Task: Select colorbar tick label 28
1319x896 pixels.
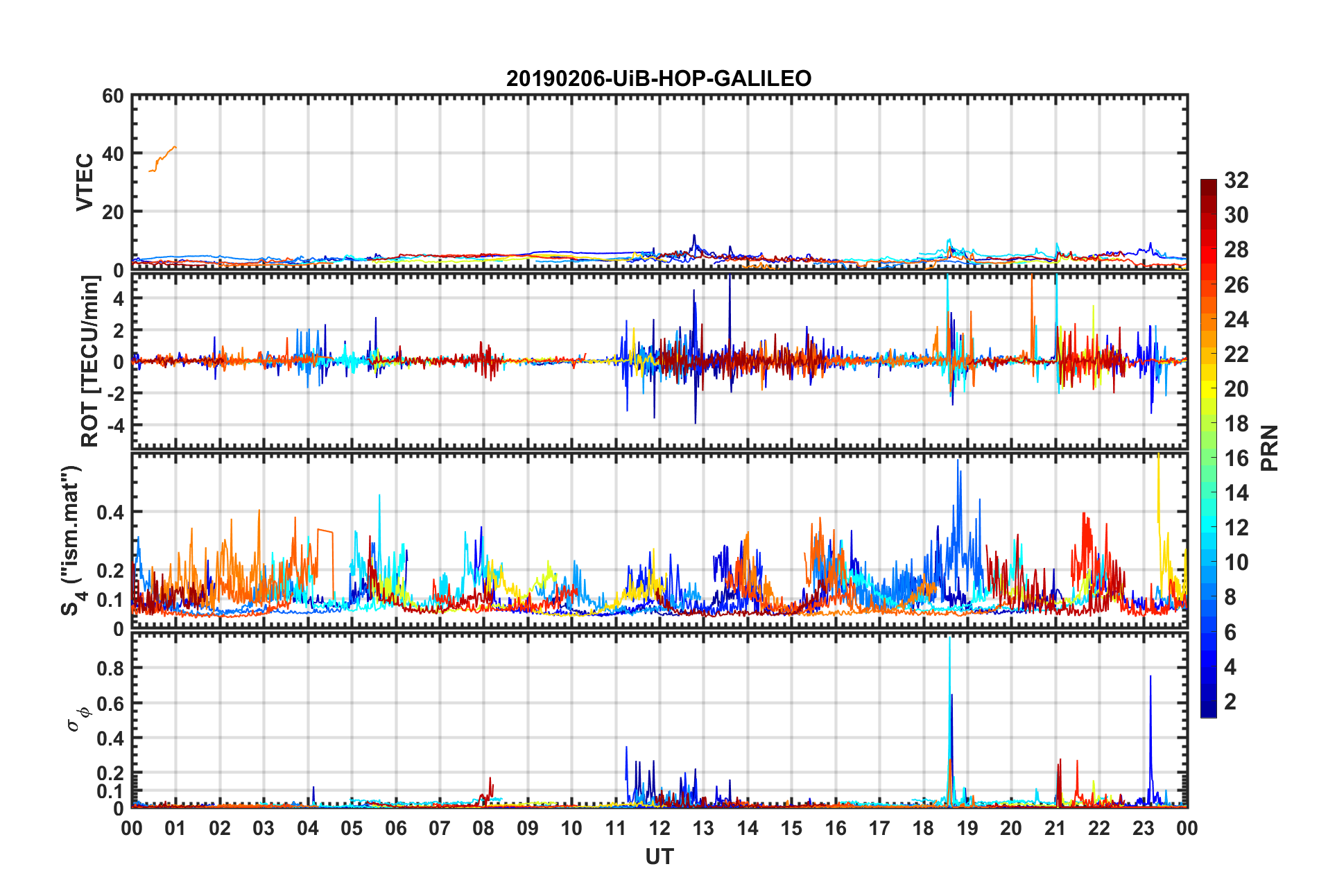Action: point(1236,250)
